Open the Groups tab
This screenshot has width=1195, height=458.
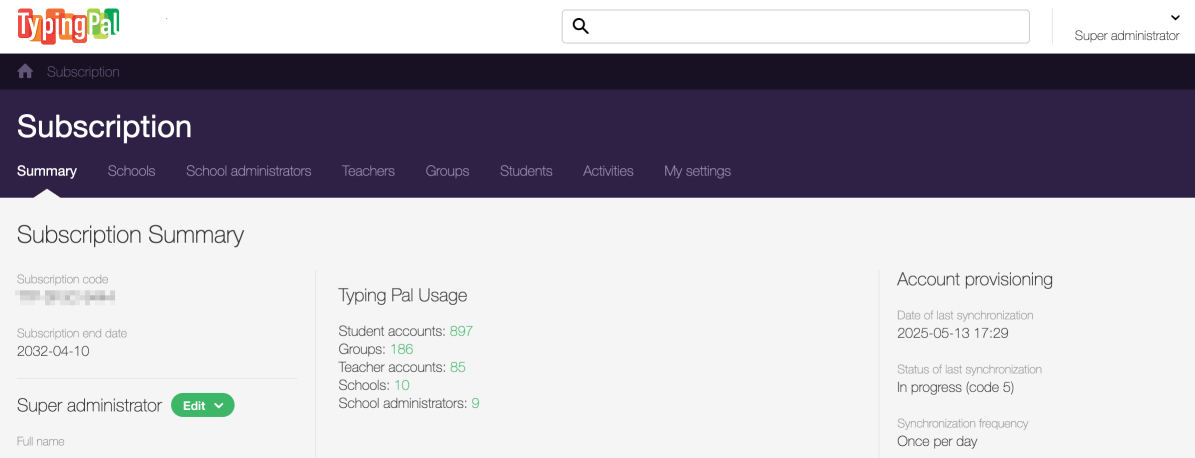pyautogui.click(x=447, y=171)
